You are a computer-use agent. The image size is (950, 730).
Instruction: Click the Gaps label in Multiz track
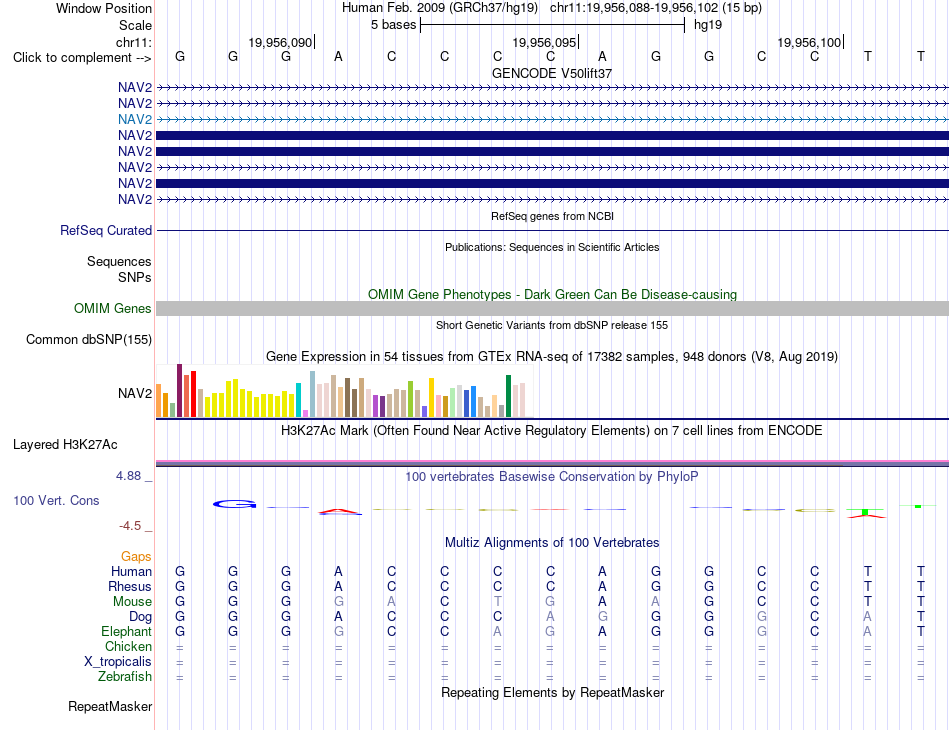(136, 556)
